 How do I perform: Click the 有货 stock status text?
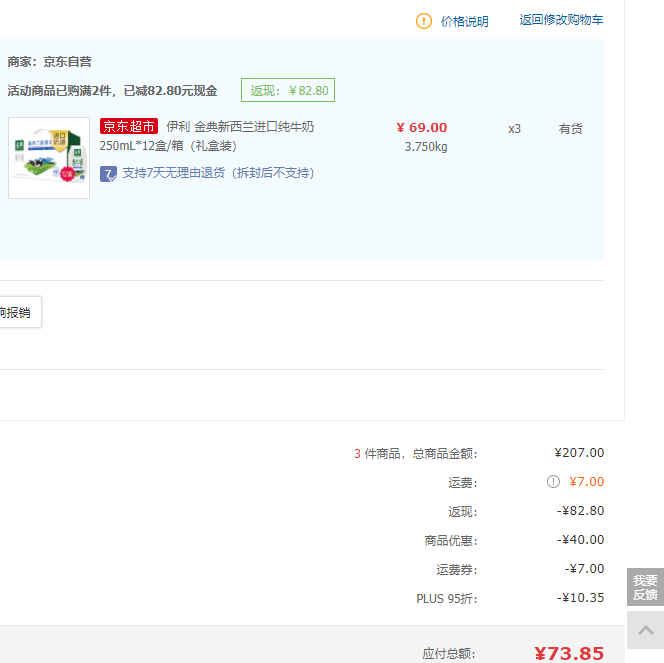(570, 129)
